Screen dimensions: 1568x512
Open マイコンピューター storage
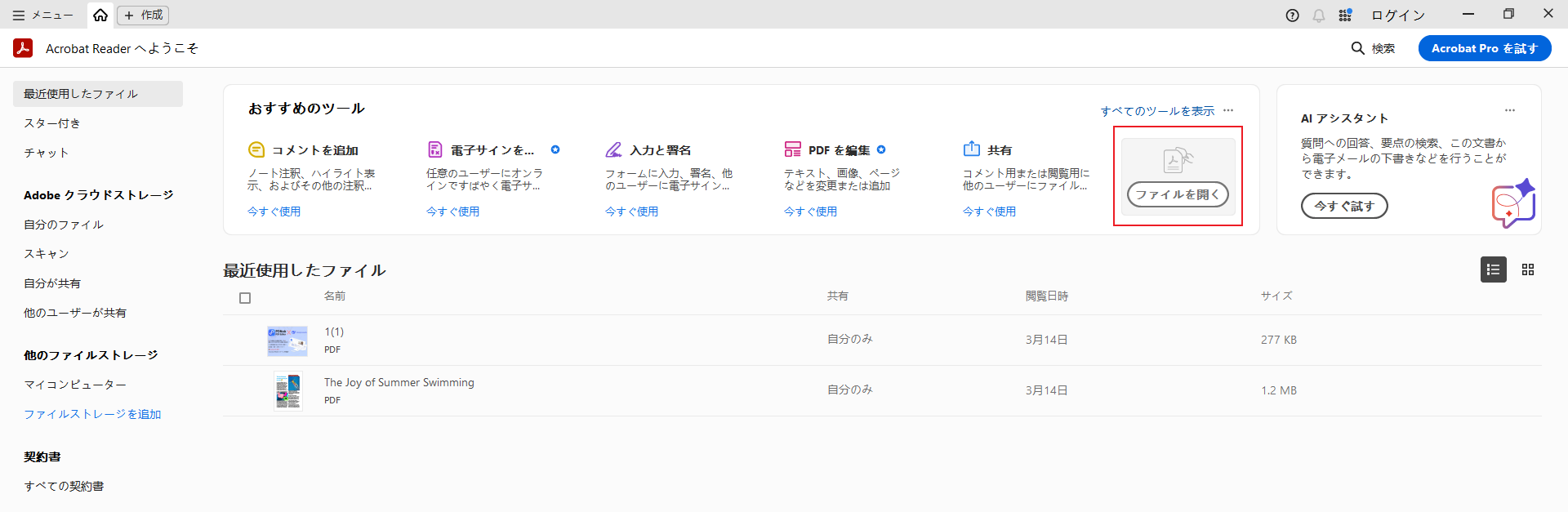pyautogui.click(x=75, y=385)
